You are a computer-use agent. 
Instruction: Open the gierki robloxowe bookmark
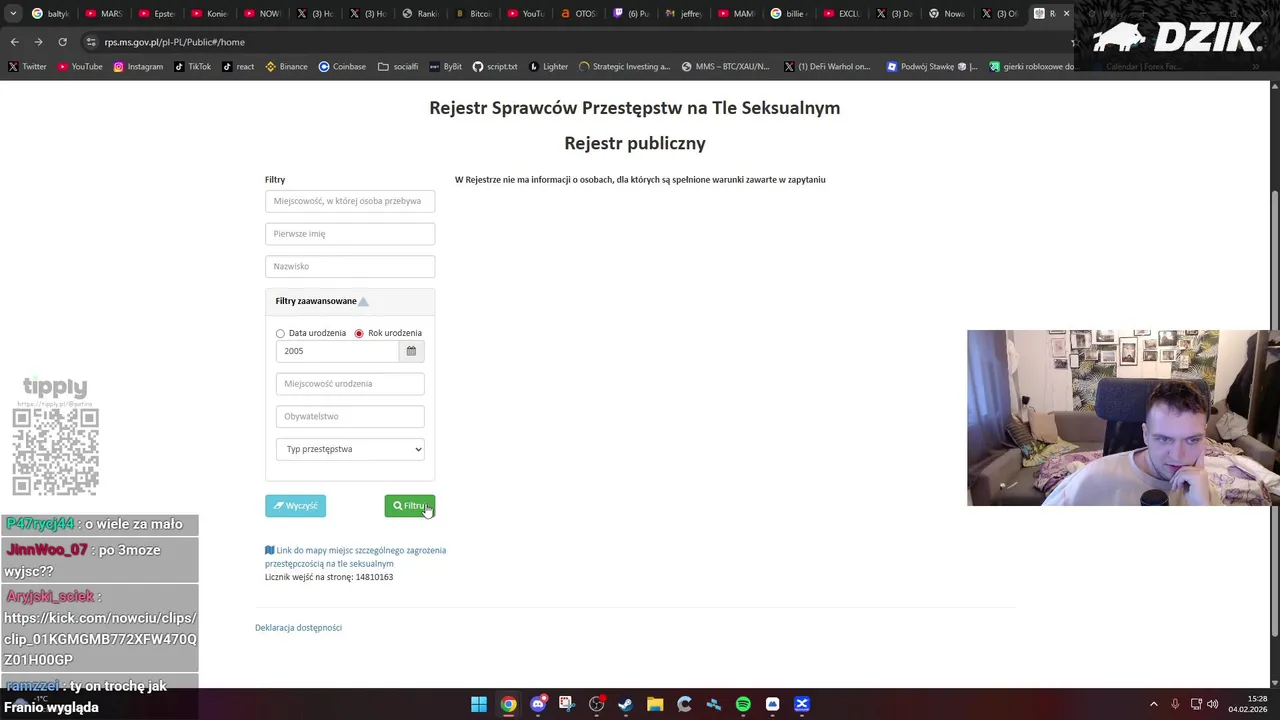[1031, 67]
